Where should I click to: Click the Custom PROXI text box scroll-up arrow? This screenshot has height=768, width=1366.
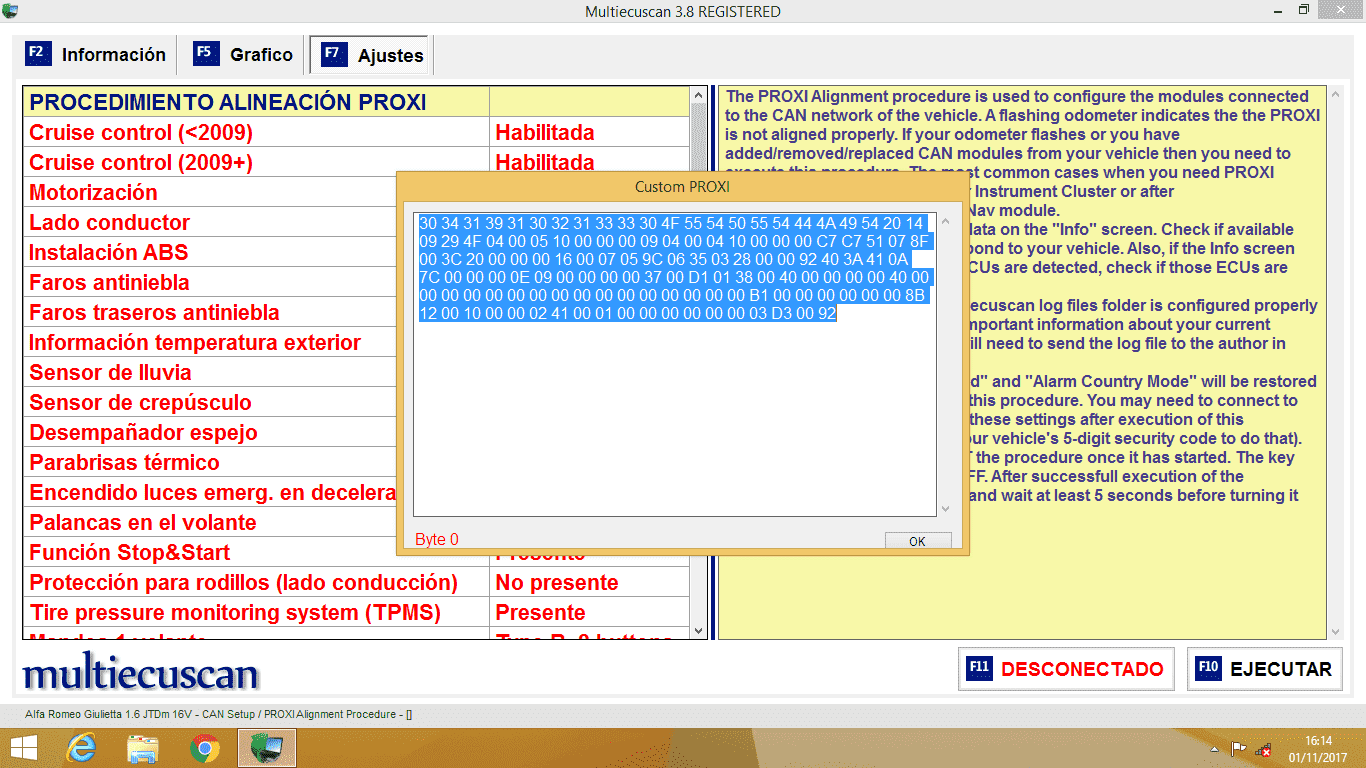[x=945, y=221]
